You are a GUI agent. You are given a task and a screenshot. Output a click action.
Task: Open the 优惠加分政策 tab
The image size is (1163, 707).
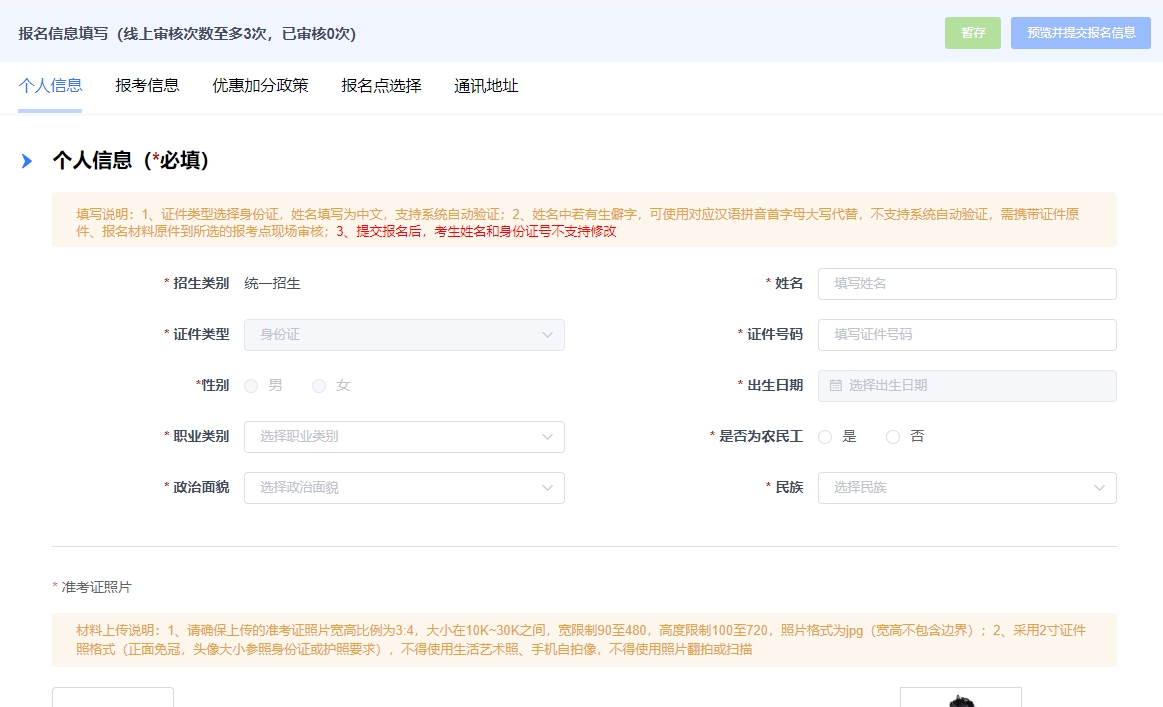pyautogui.click(x=260, y=86)
